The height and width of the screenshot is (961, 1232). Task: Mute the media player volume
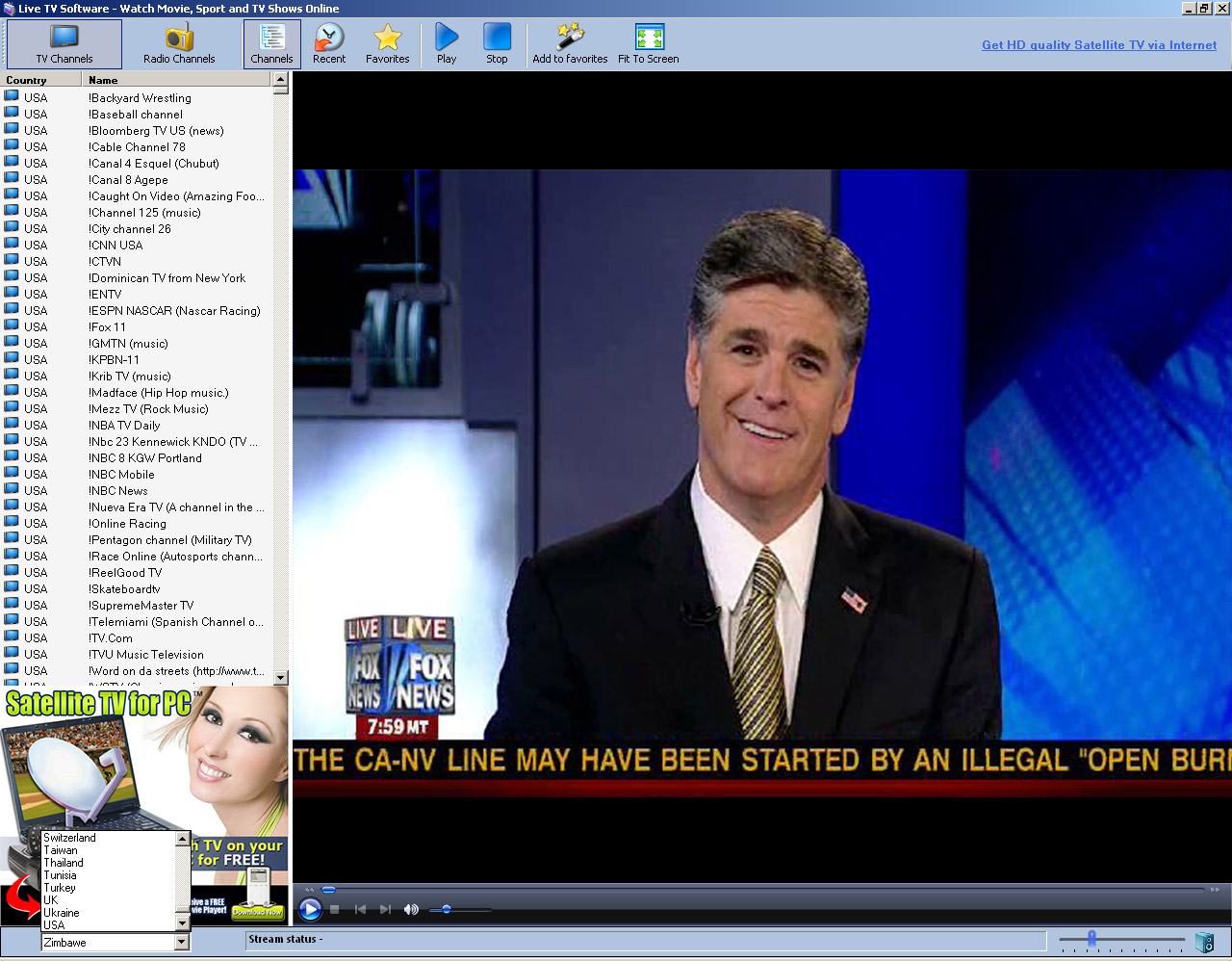(411, 909)
